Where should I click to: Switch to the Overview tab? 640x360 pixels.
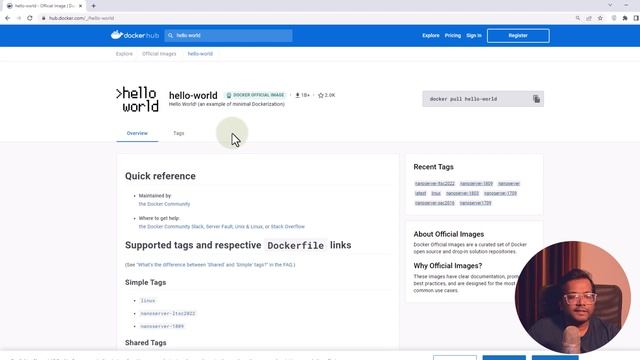[137, 133]
